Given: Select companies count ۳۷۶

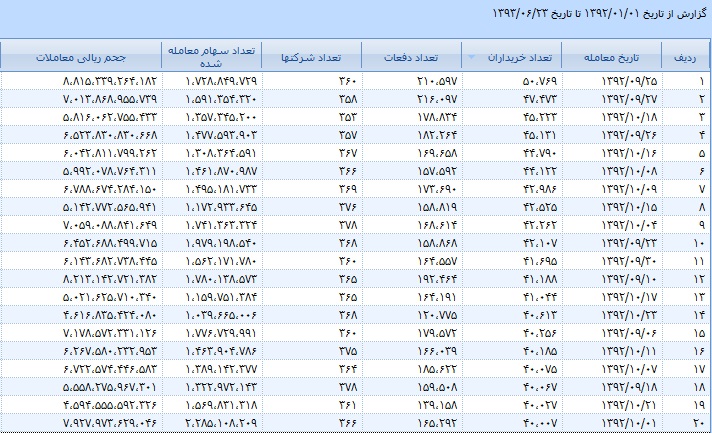Looking at the screenshot, I should pyautogui.click(x=348, y=207).
